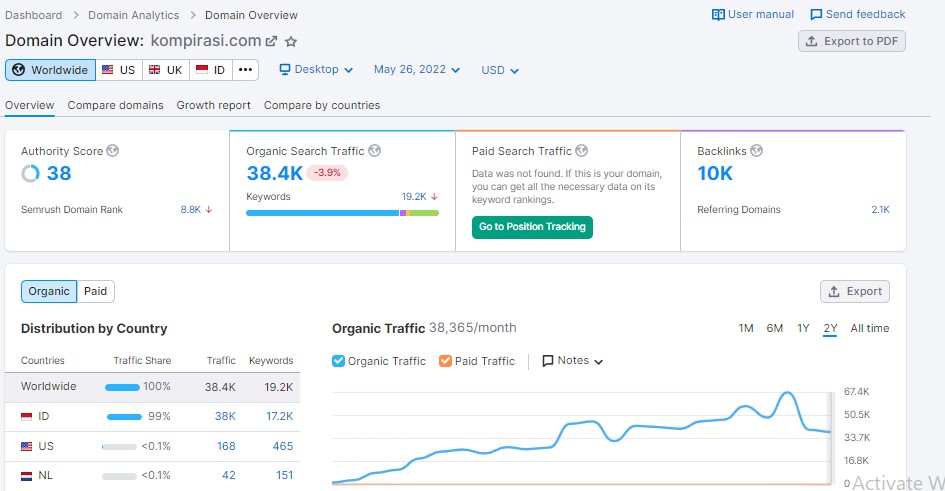Click the keywords distribution color bar
Viewport: 945px width, 491px height.
pyautogui.click(x=342, y=213)
